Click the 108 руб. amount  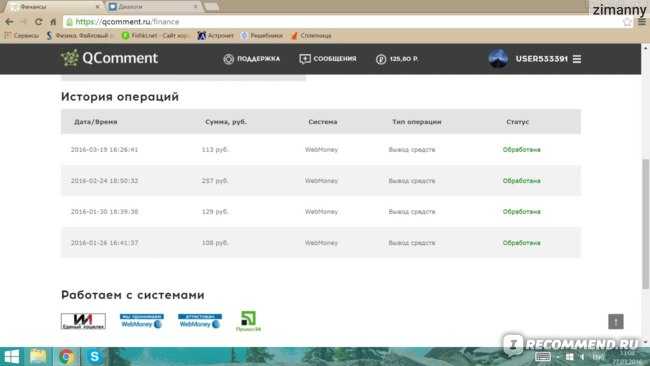[215, 243]
